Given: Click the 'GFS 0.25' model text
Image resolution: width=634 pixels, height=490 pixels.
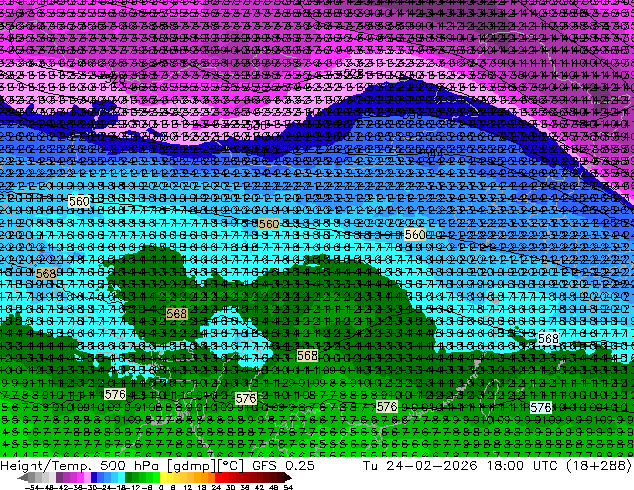Looking at the screenshot, I should click(283, 465).
